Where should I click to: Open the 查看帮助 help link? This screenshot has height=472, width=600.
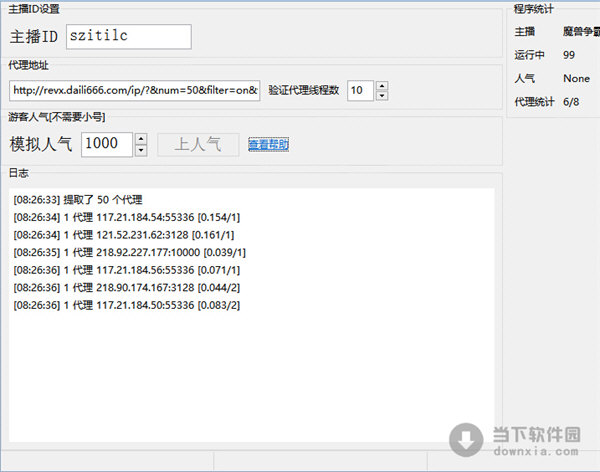[x=268, y=144]
